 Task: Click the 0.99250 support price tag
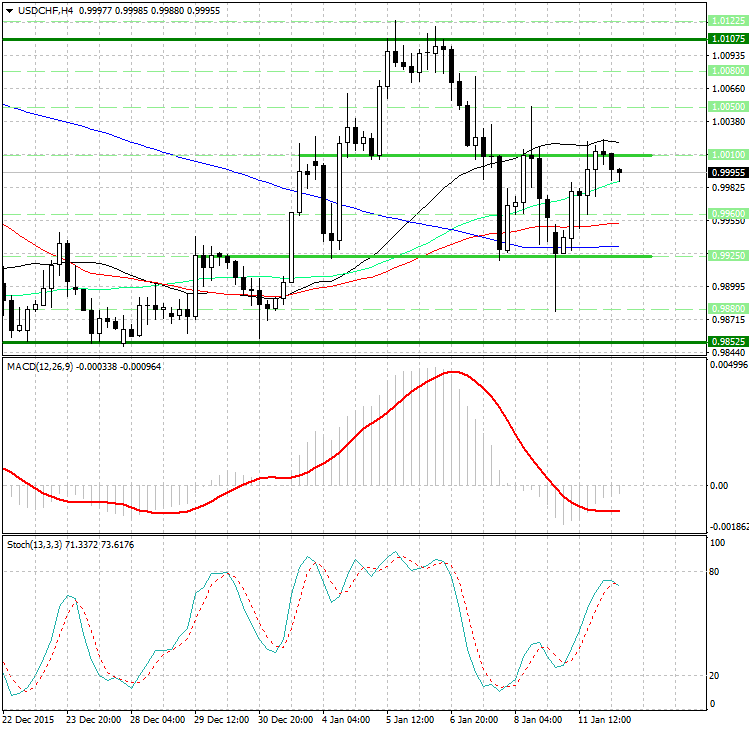pyautogui.click(x=726, y=256)
